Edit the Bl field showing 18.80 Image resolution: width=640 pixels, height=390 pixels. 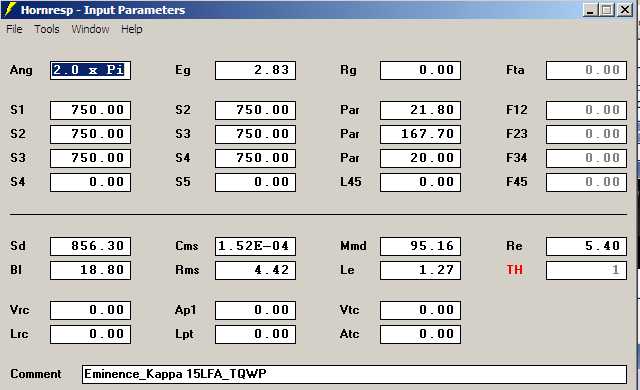point(90,270)
